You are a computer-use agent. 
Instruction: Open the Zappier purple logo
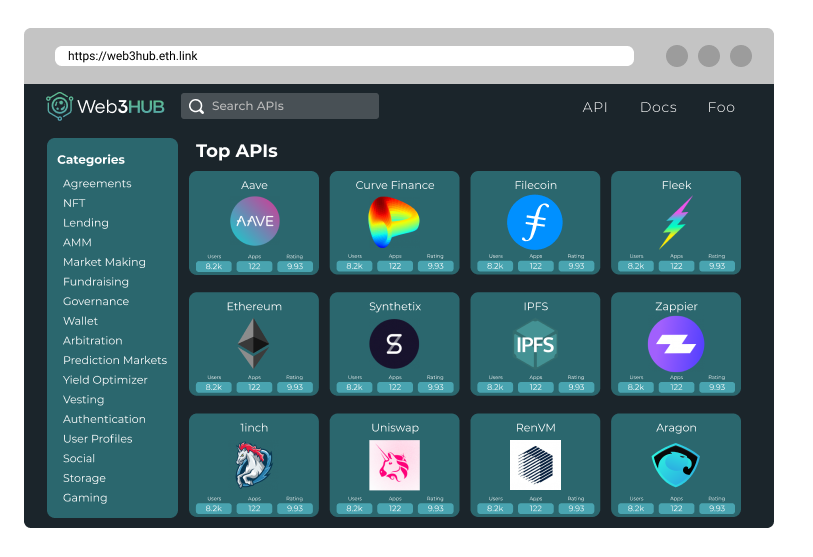[x=676, y=344]
